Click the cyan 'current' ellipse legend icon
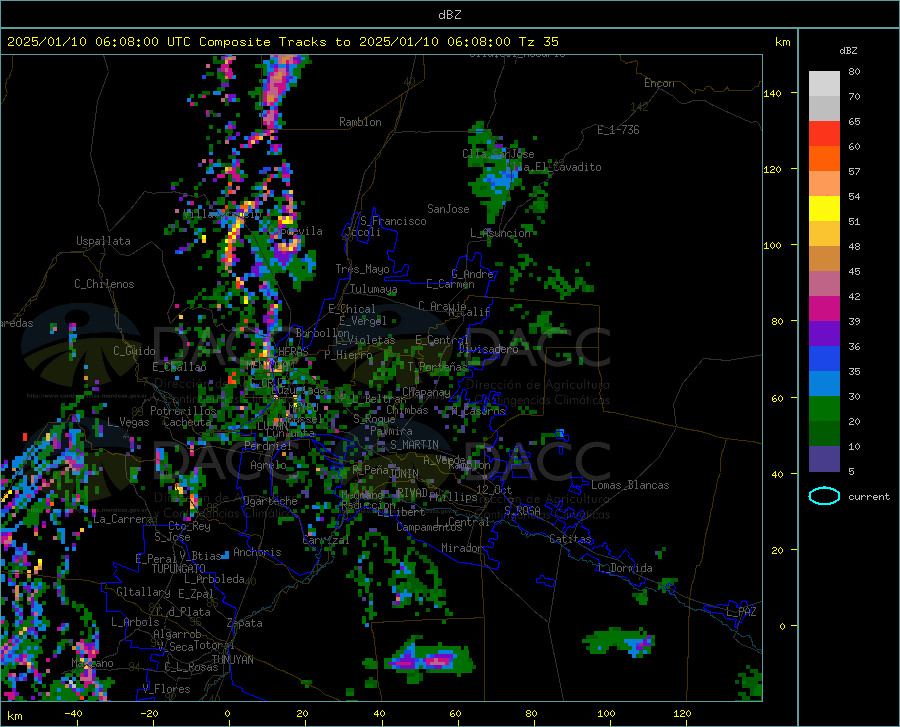The image size is (900, 727). (824, 496)
